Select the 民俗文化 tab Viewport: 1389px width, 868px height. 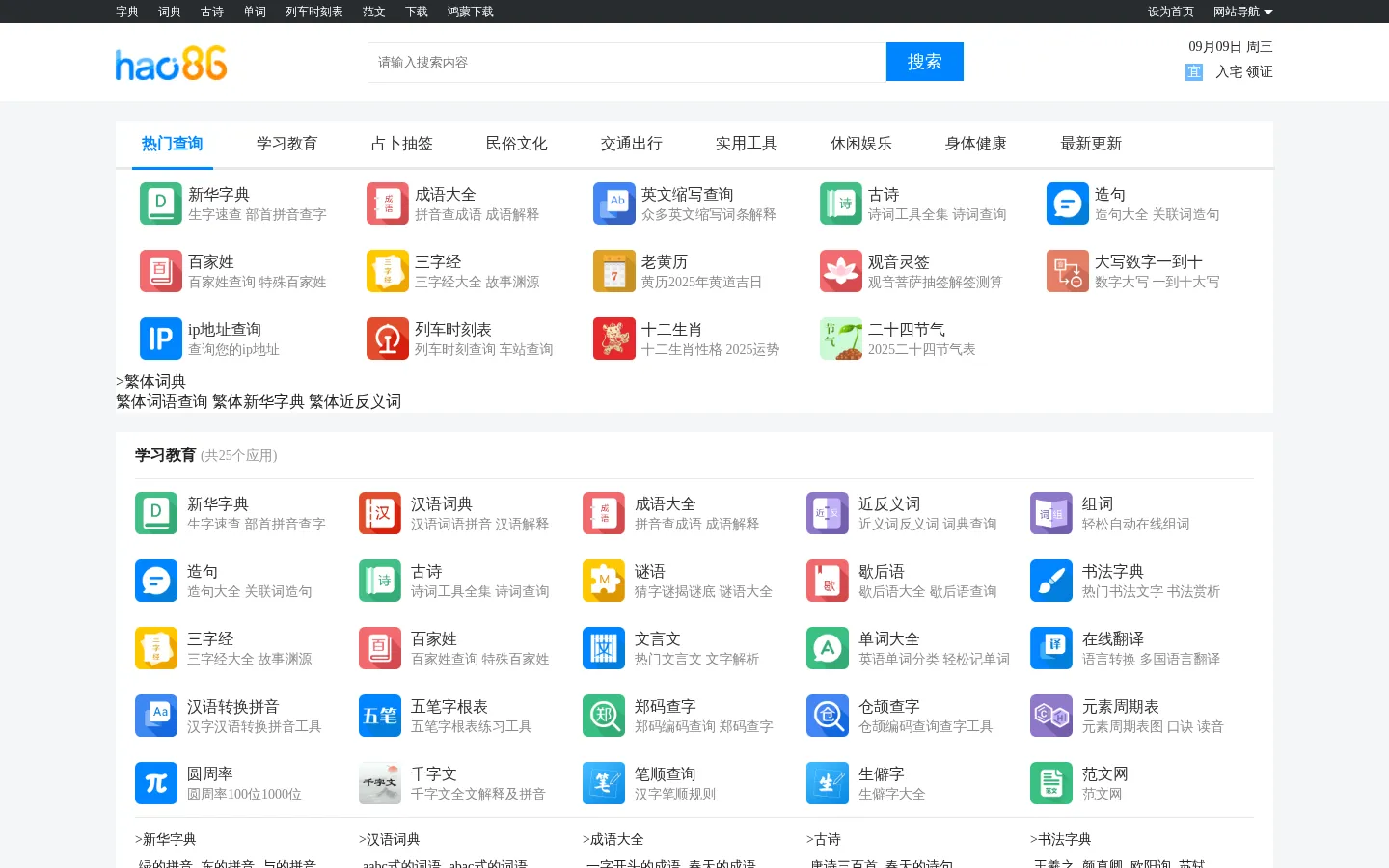(x=516, y=144)
